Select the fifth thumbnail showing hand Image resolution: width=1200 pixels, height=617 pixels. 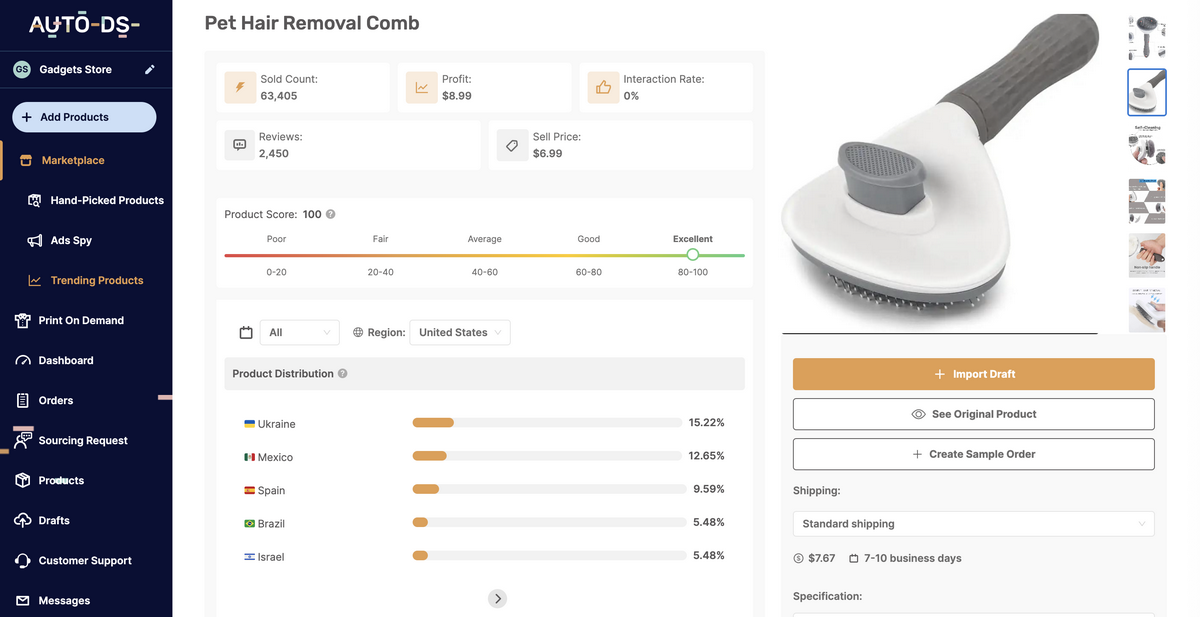click(x=1147, y=255)
